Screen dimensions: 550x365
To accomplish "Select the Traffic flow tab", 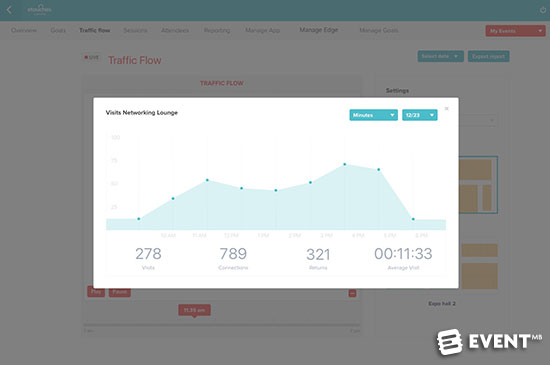I will pos(95,31).
